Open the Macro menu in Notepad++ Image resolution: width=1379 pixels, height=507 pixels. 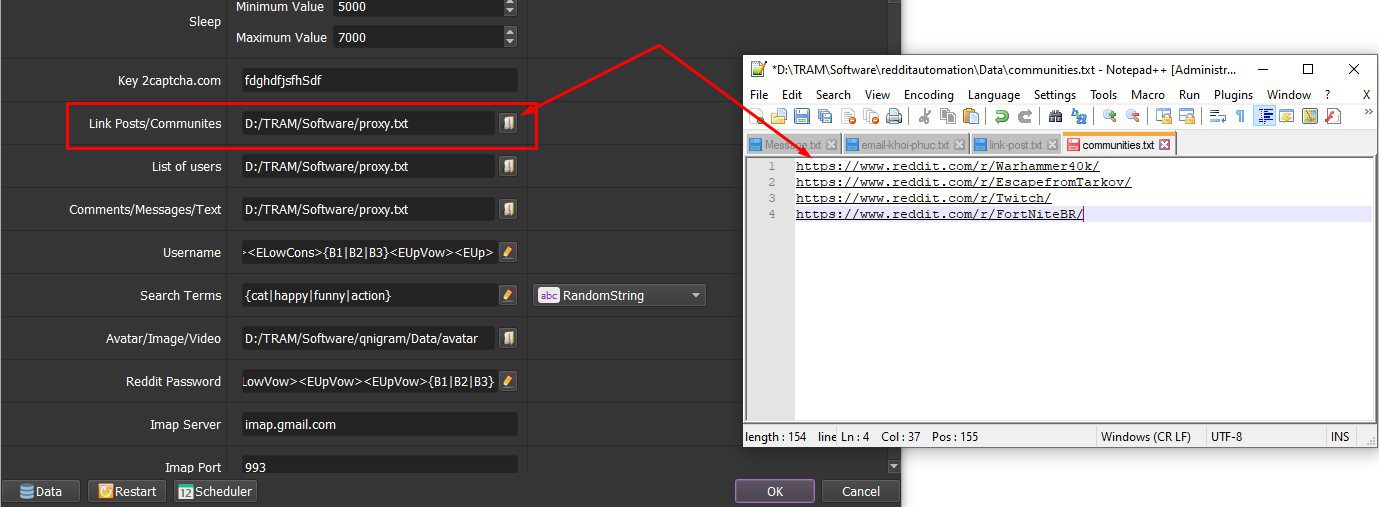pos(1148,94)
